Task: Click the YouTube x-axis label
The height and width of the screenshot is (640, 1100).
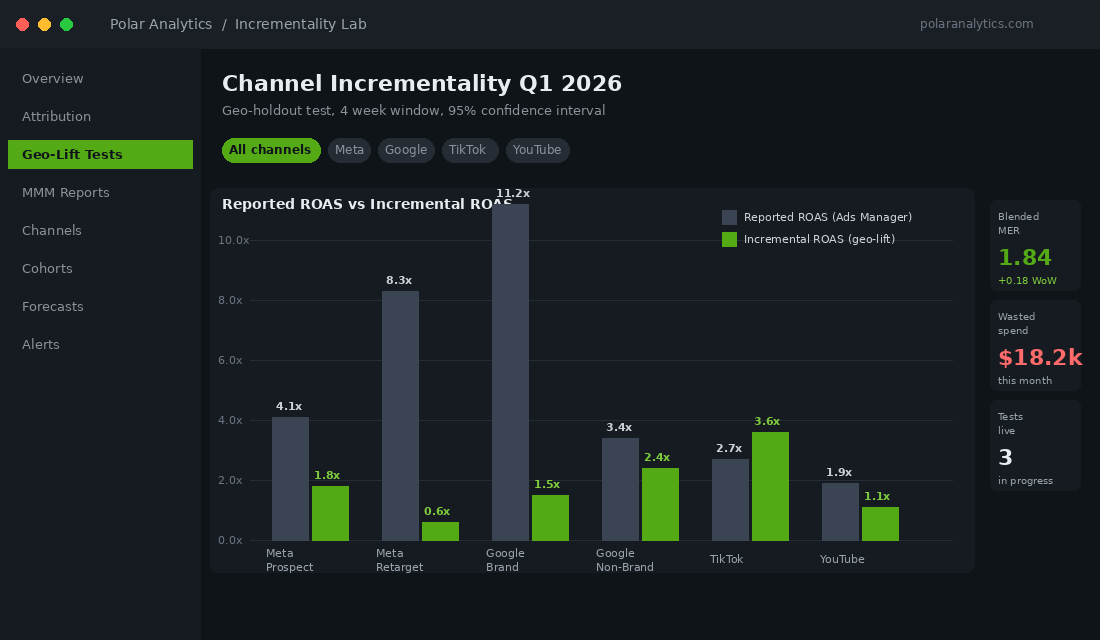Action: (x=842, y=559)
